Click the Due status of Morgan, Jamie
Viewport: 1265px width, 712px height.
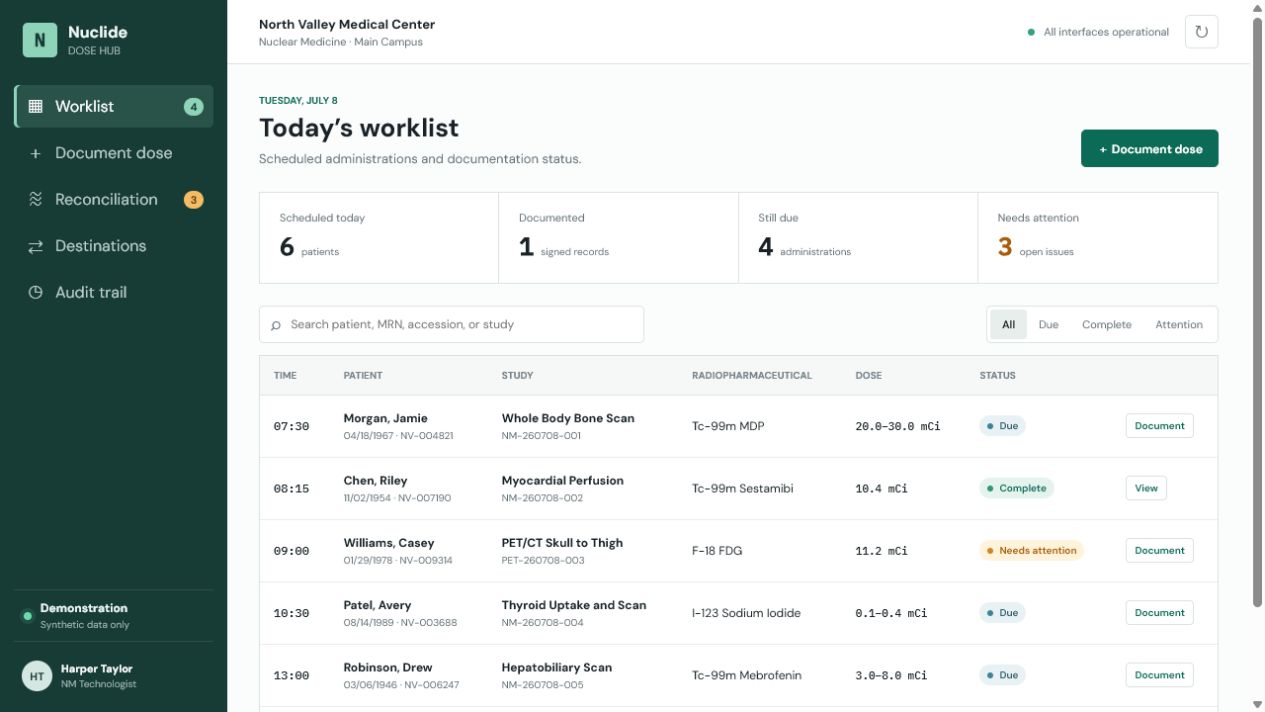(x=1002, y=426)
